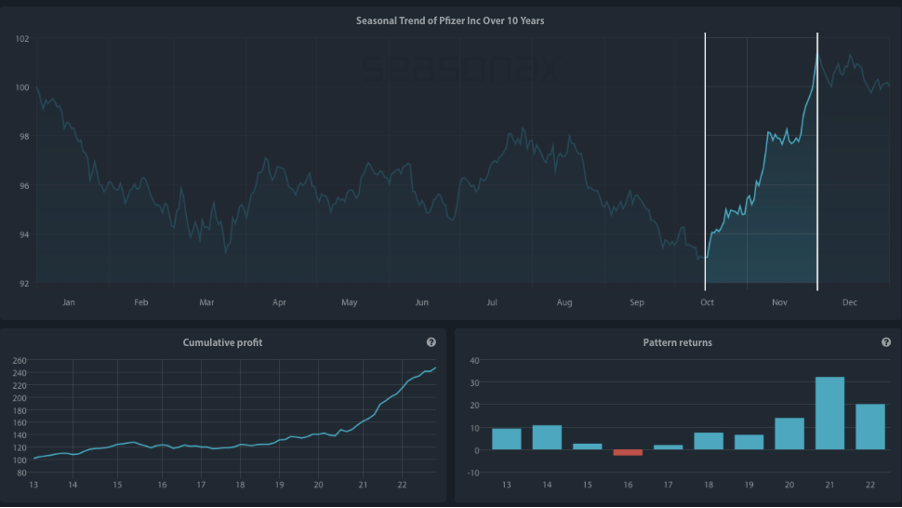Select the 2021 pattern returns bar
The image size is (902, 508).
click(x=830, y=413)
